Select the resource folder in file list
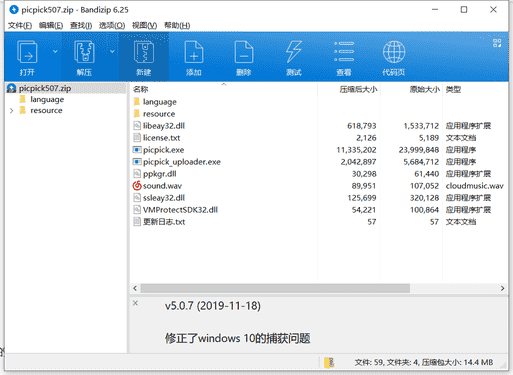Viewport: 513px width, 375px height. pos(159,114)
